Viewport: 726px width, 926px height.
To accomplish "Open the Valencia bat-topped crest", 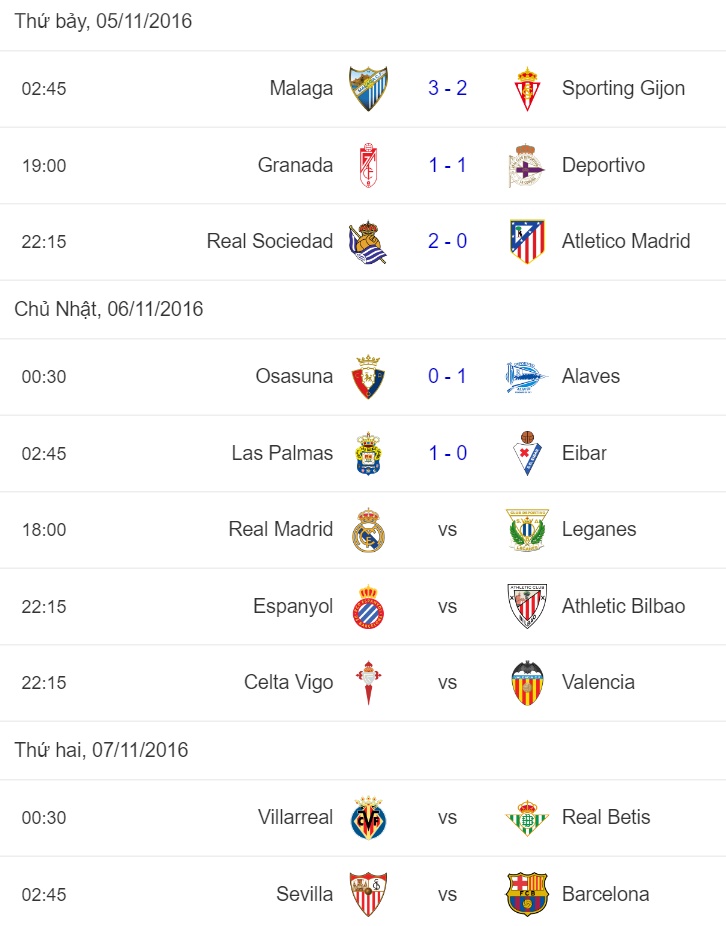I will pos(527,683).
